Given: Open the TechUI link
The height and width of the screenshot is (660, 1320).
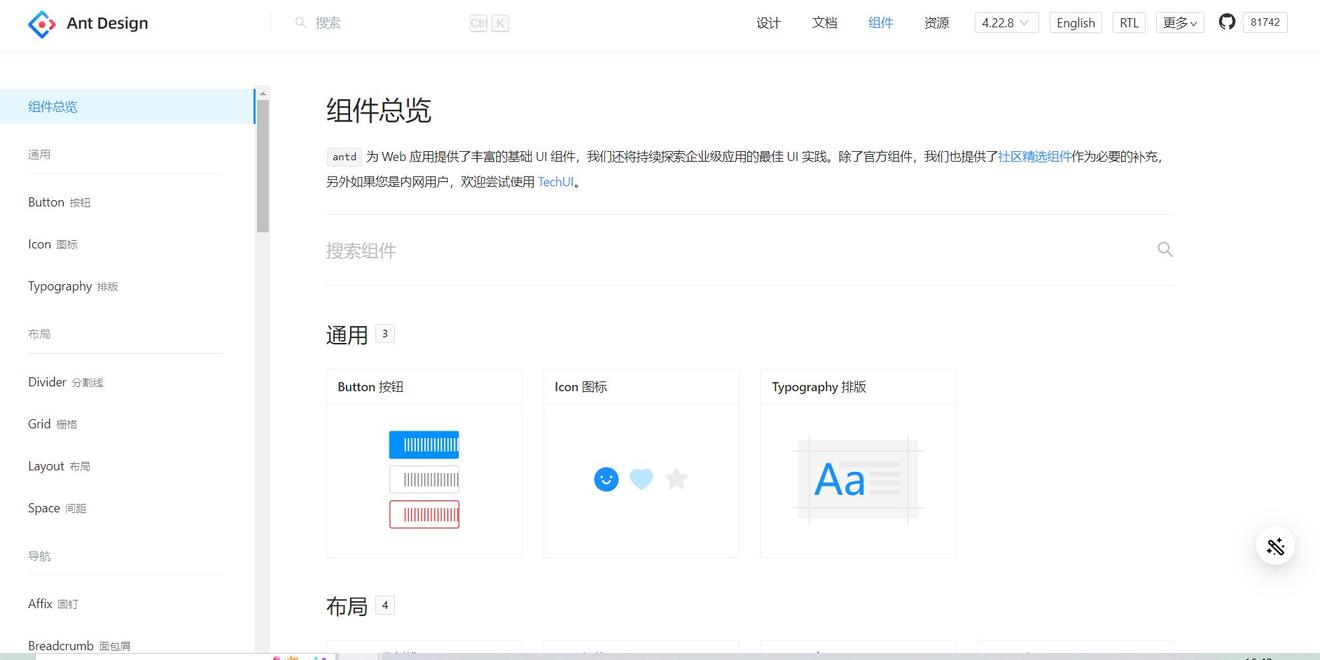Looking at the screenshot, I should [556, 182].
